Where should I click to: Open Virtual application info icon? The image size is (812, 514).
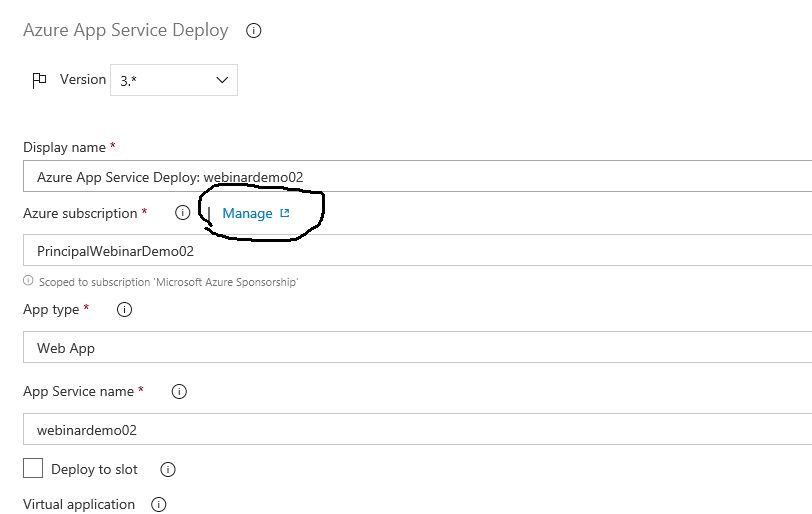[x=158, y=504]
